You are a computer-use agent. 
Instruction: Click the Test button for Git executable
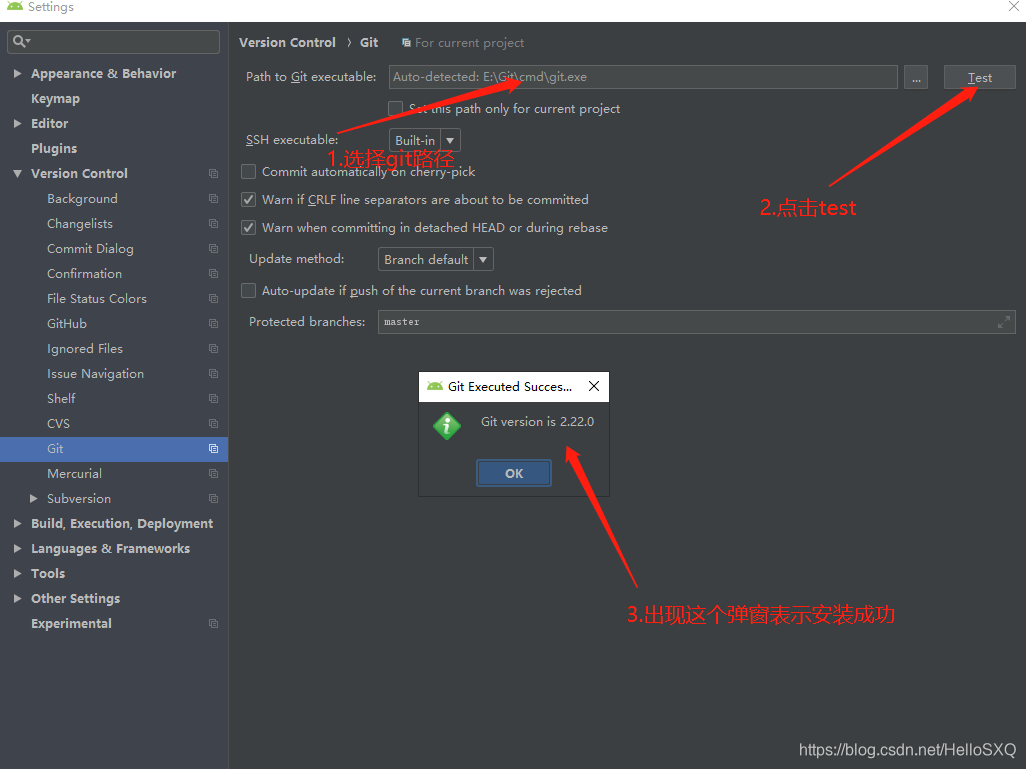click(980, 77)
